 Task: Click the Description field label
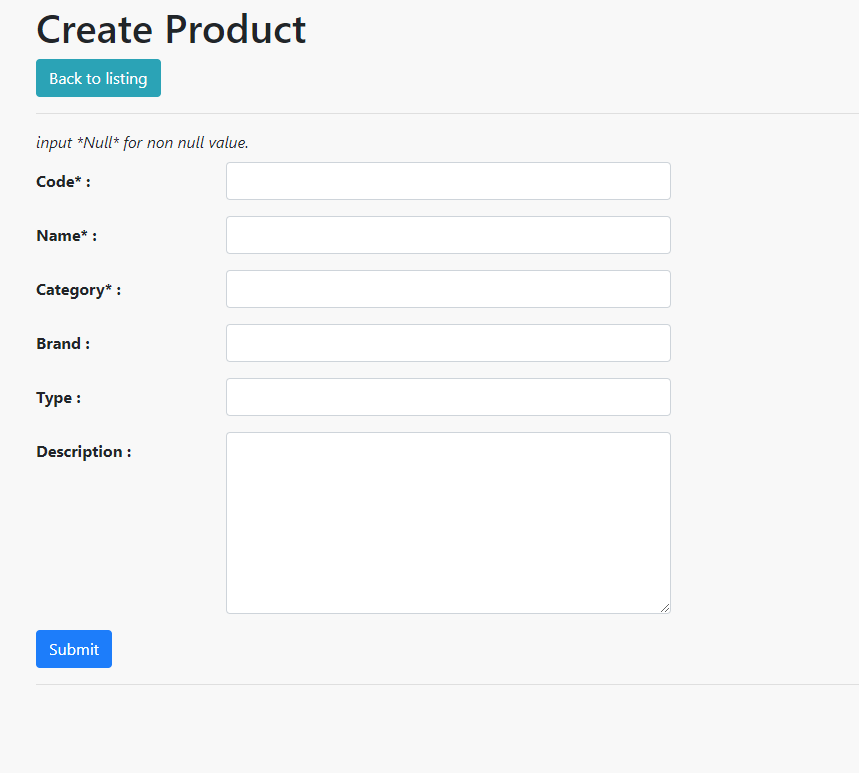[x=83, y=451]
